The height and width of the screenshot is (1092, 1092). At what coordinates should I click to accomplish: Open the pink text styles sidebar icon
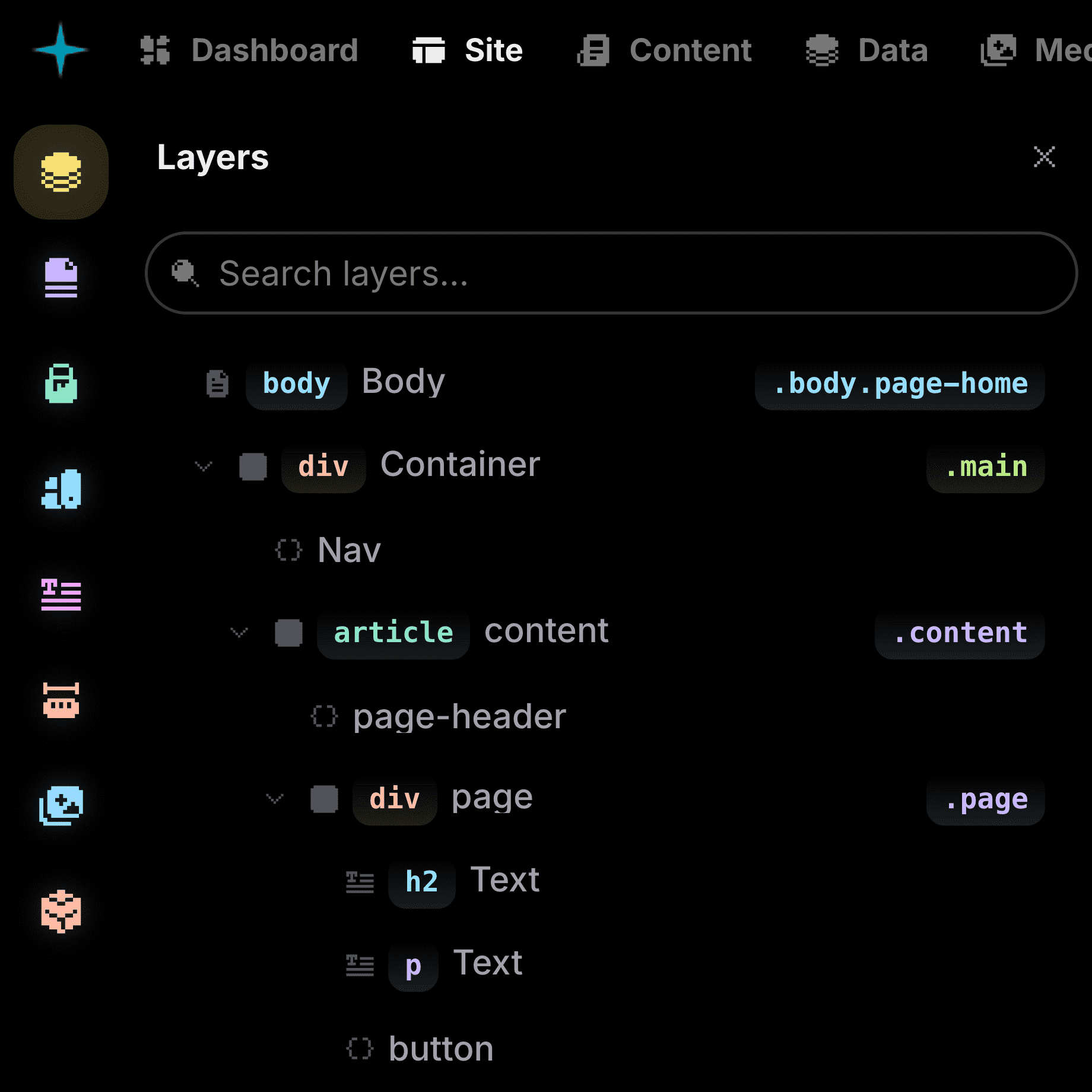61,594
